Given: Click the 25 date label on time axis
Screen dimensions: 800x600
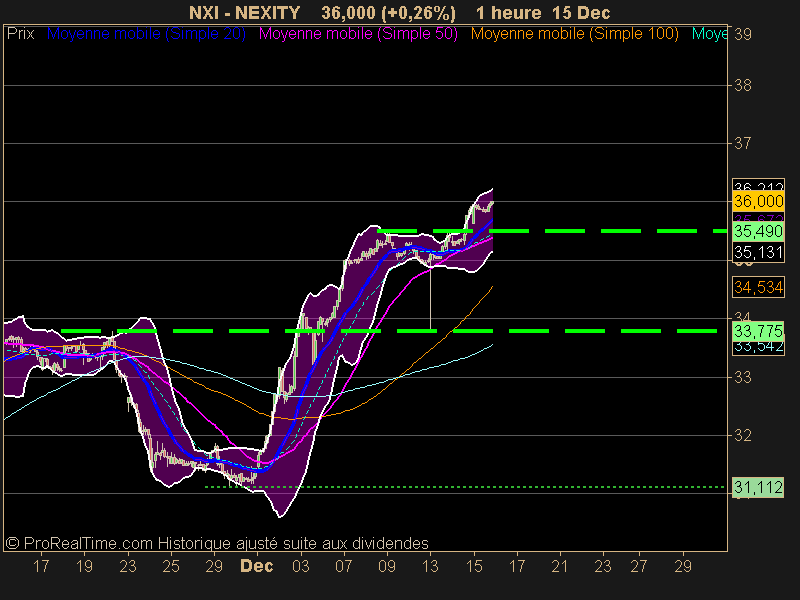Looking at the screenshot, I should point(171,566).
